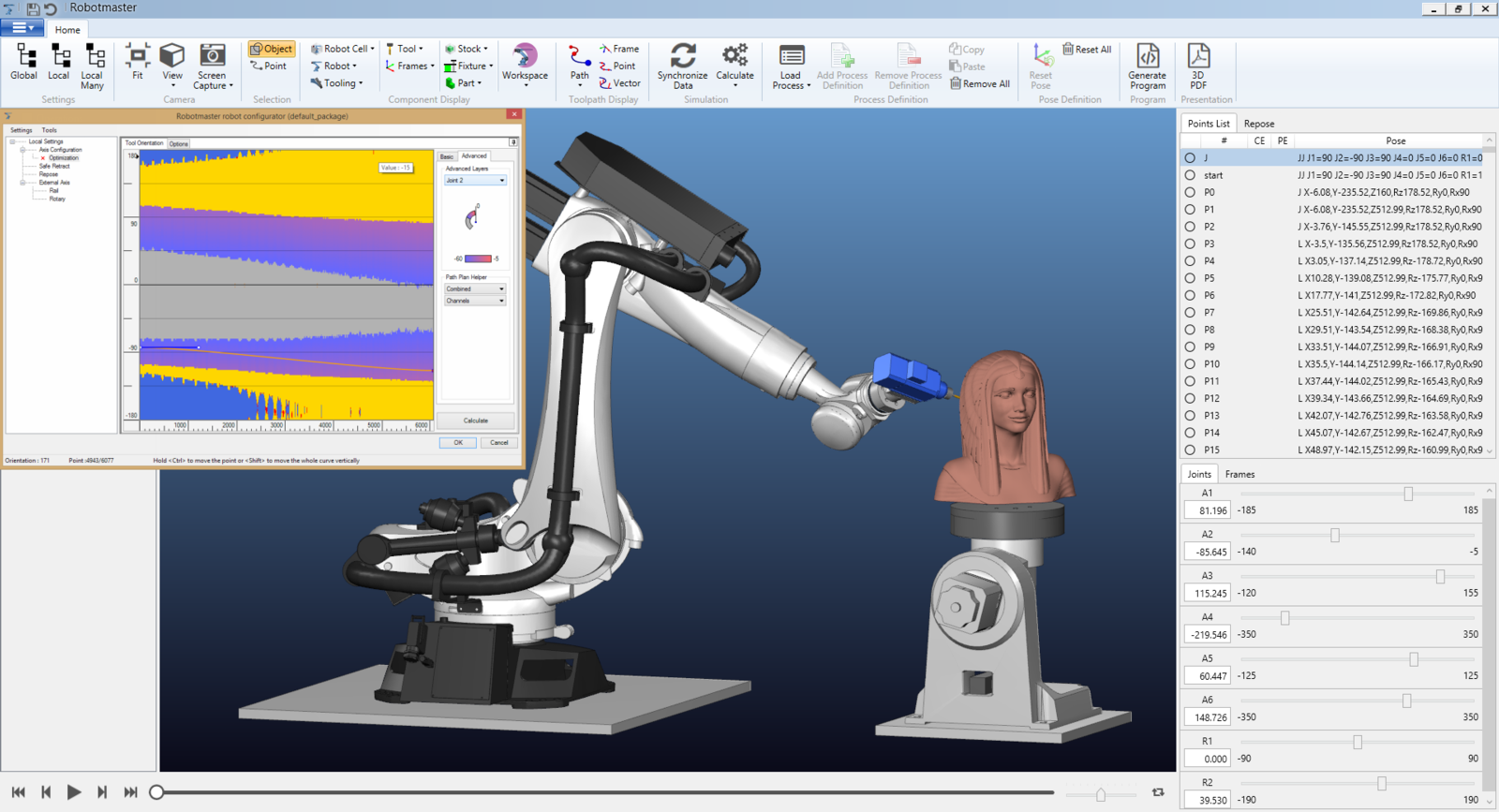This screenshot has height=812, width=1499.
Task: Click the A2 joint value field
Action: [x=1208, y=552]
